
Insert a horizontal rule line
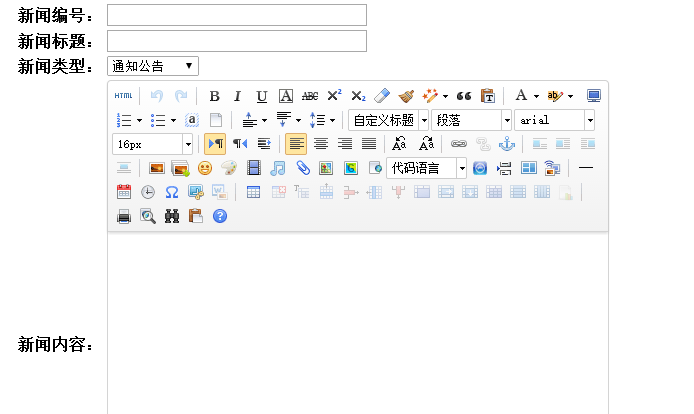point(586,168)
